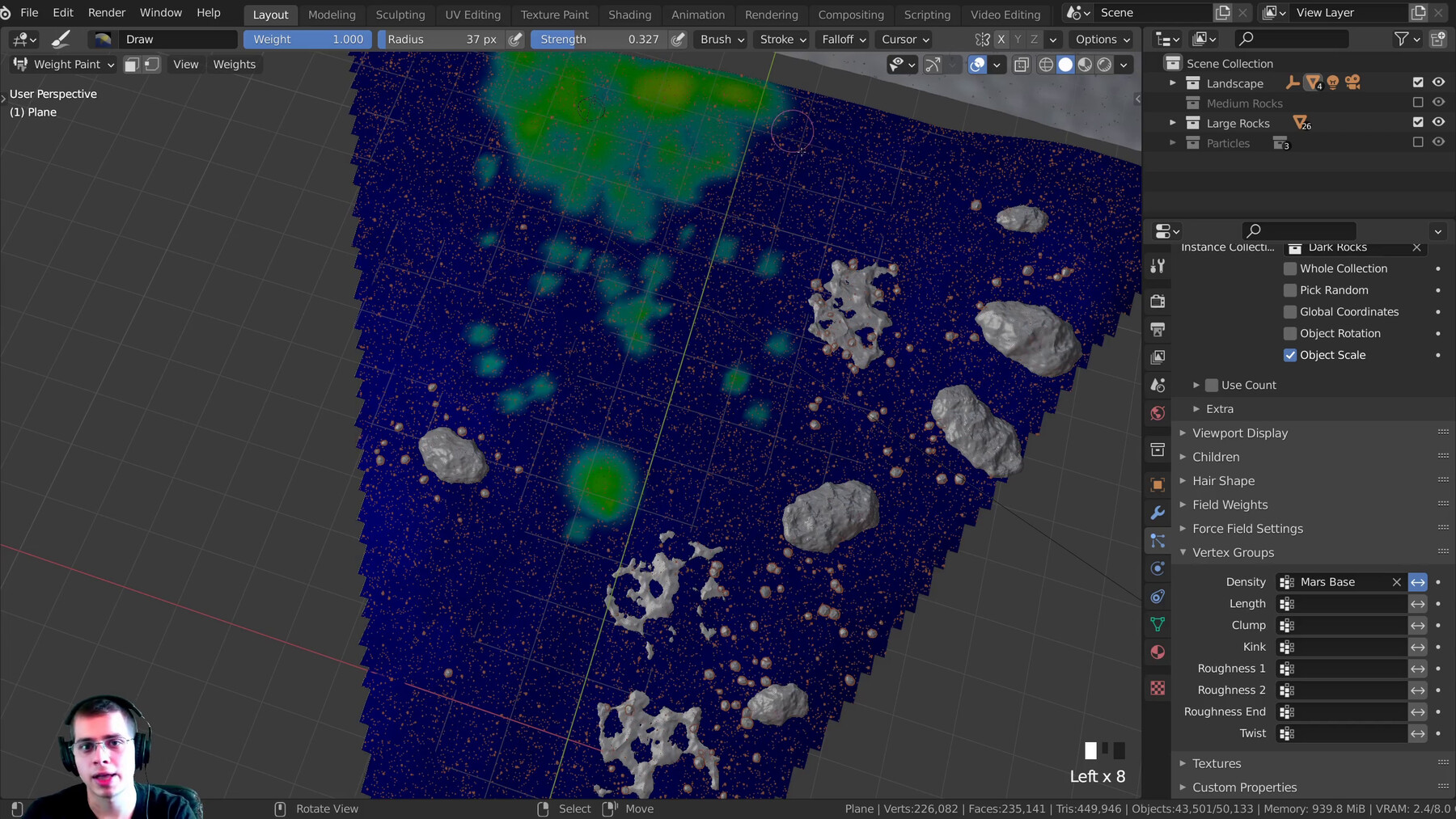
Task: Open Cursor settings dropdown
Action: point(905,39)
